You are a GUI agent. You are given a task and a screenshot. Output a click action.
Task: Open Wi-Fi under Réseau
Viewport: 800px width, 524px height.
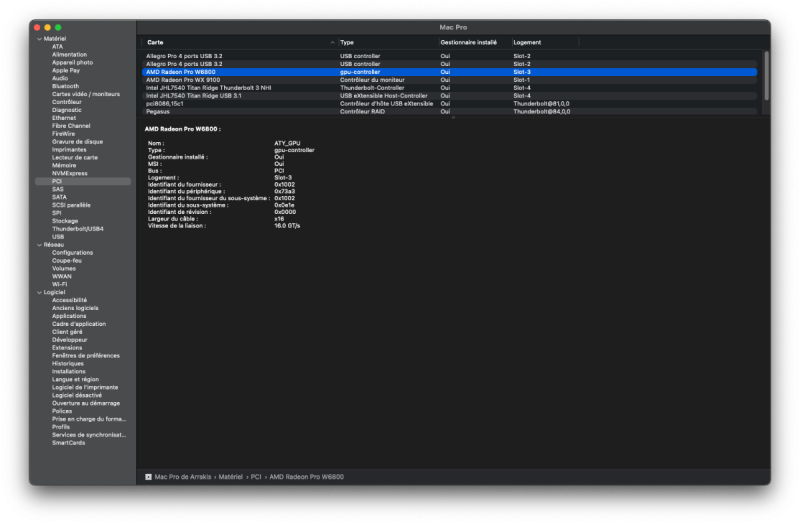(60, 284)
